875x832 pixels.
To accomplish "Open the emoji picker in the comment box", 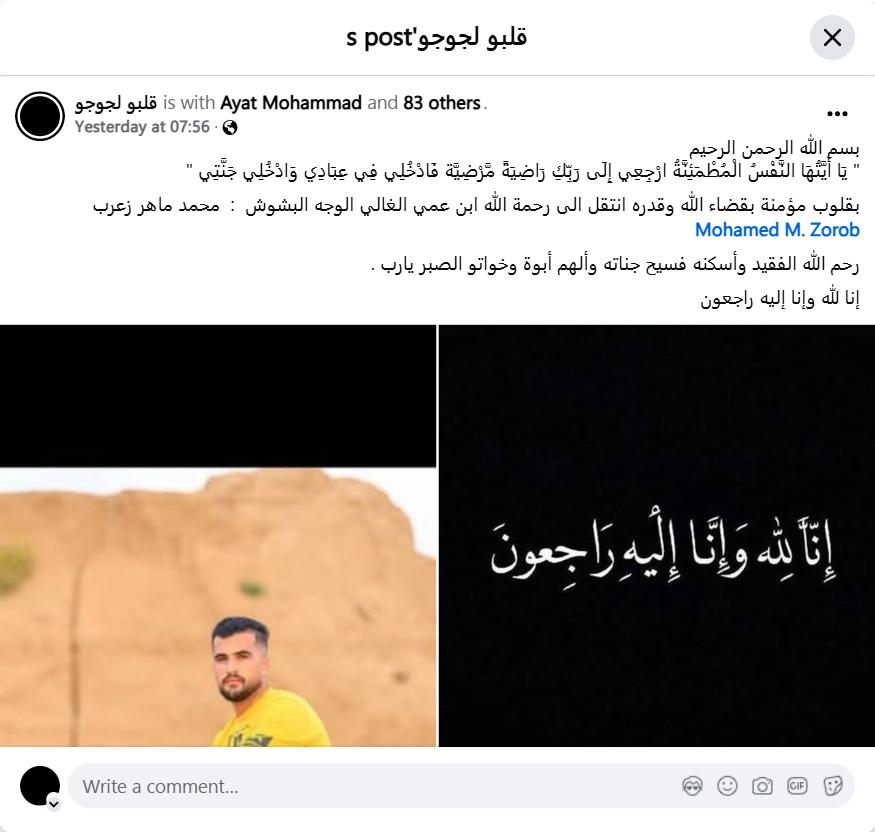I will coord(727,786).
